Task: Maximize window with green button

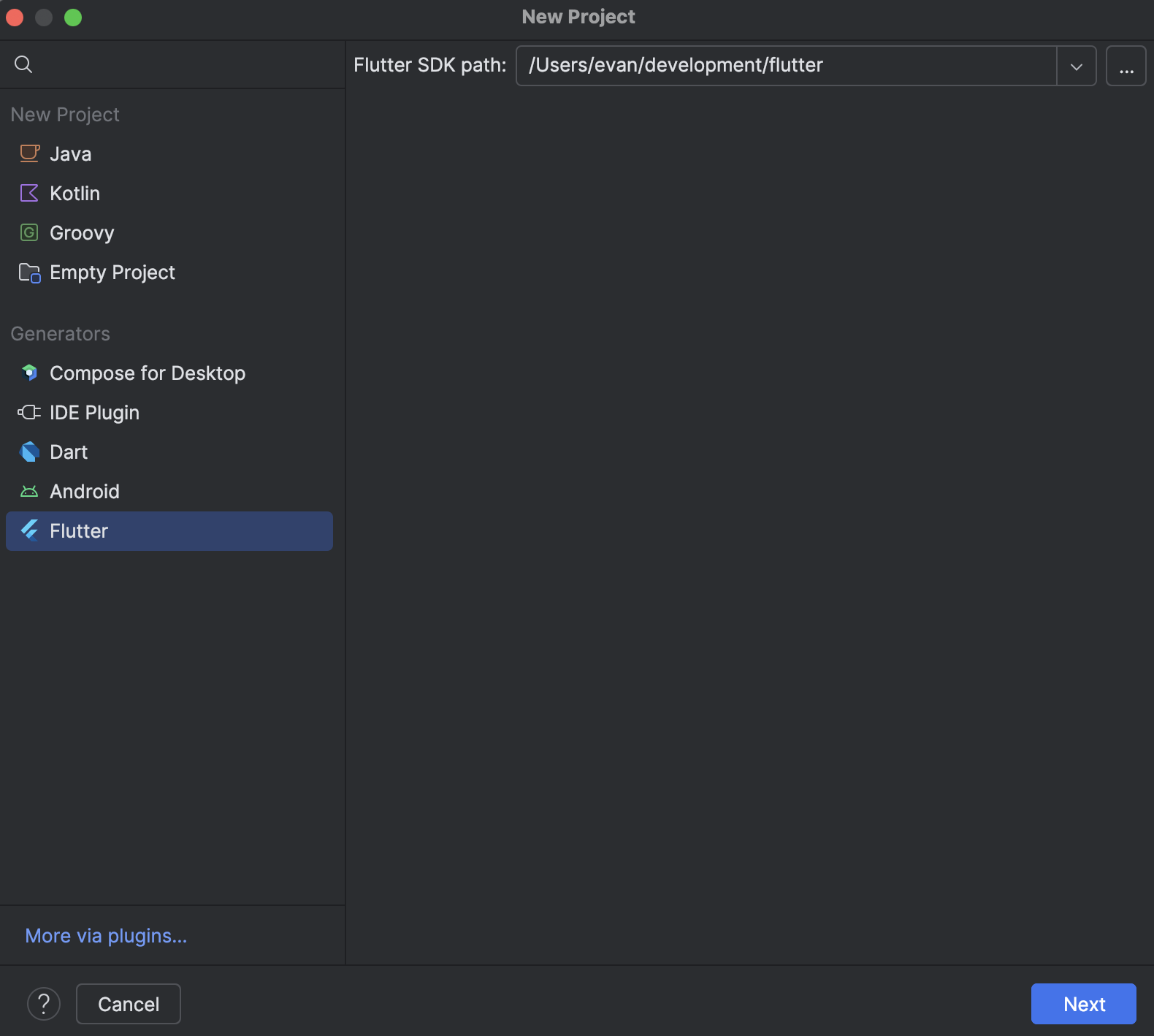Action: tap(73, 17)
